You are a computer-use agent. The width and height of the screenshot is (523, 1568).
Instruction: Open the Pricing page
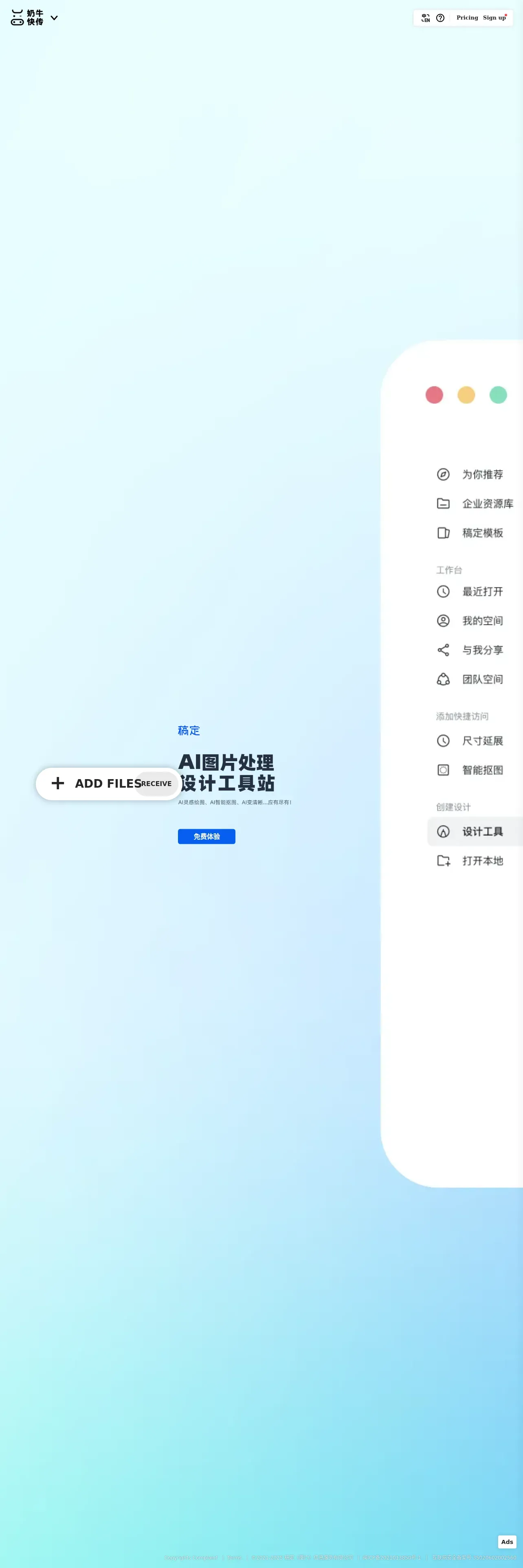[467, 18]
